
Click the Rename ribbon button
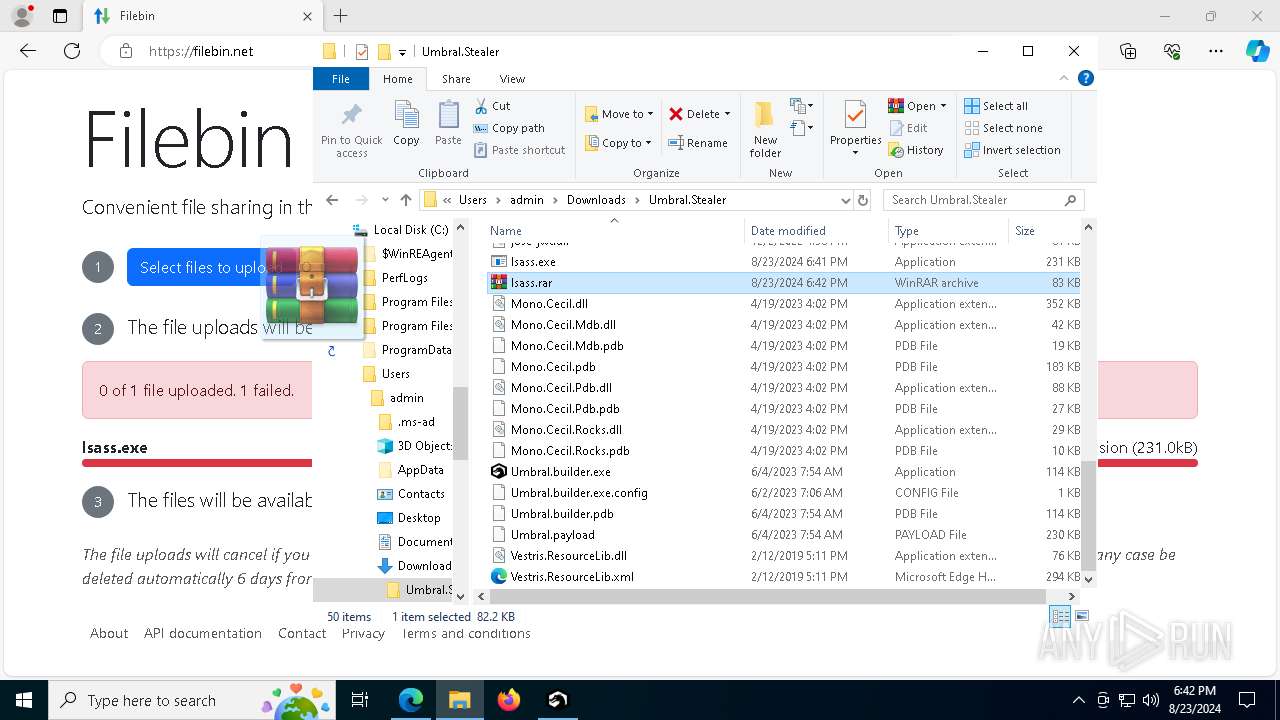pos(697,143)
